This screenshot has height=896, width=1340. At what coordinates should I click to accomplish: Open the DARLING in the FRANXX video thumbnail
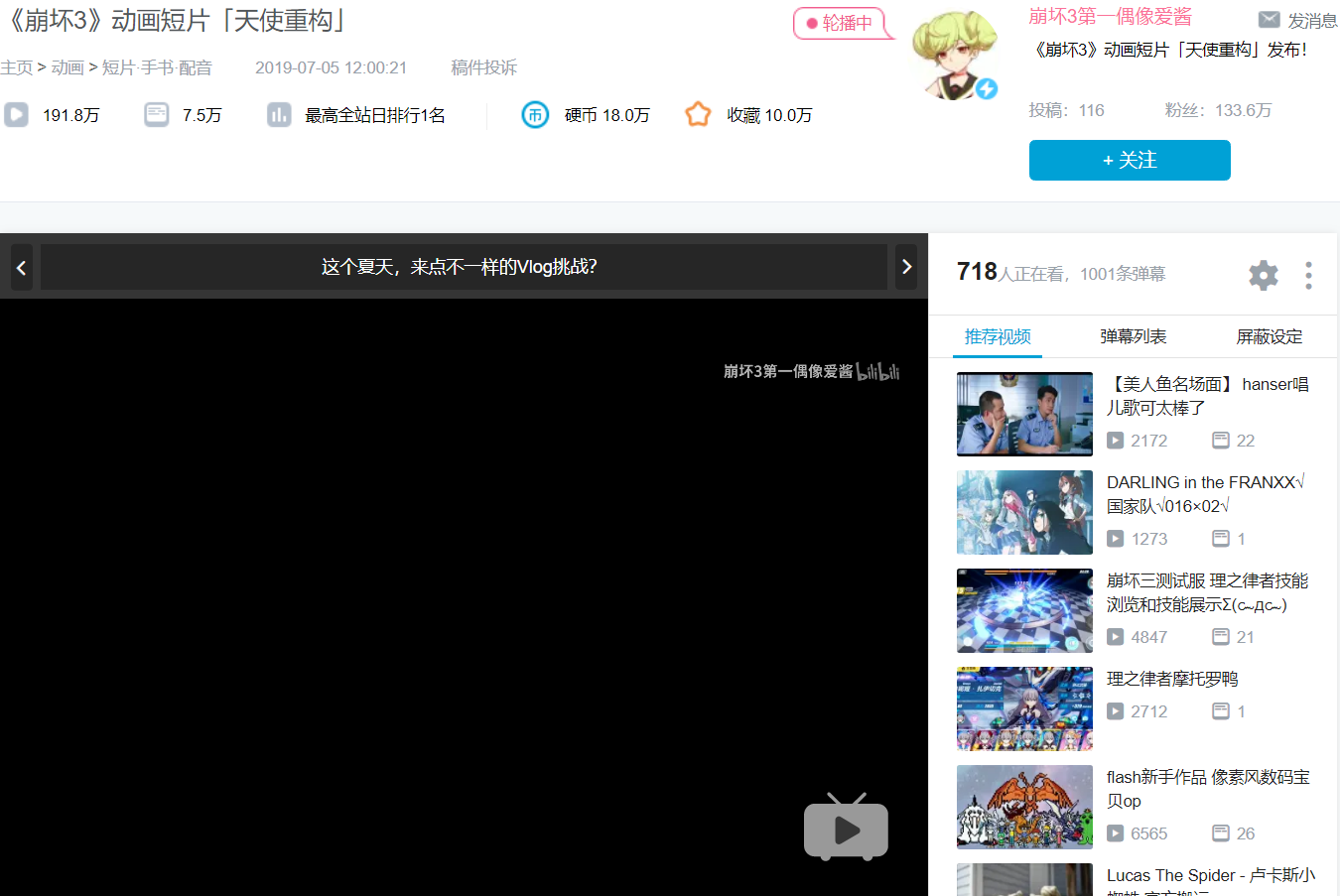(1024, 512)
